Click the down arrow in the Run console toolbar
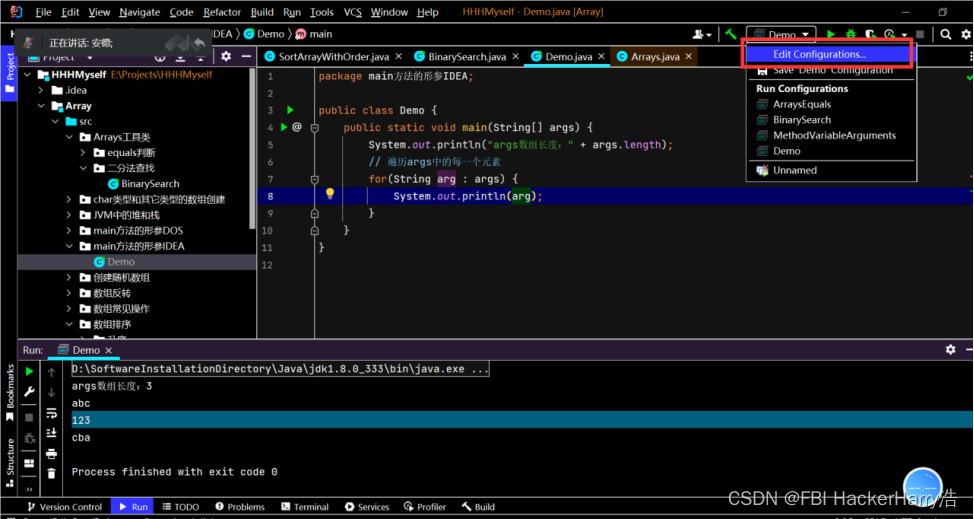 52,392
